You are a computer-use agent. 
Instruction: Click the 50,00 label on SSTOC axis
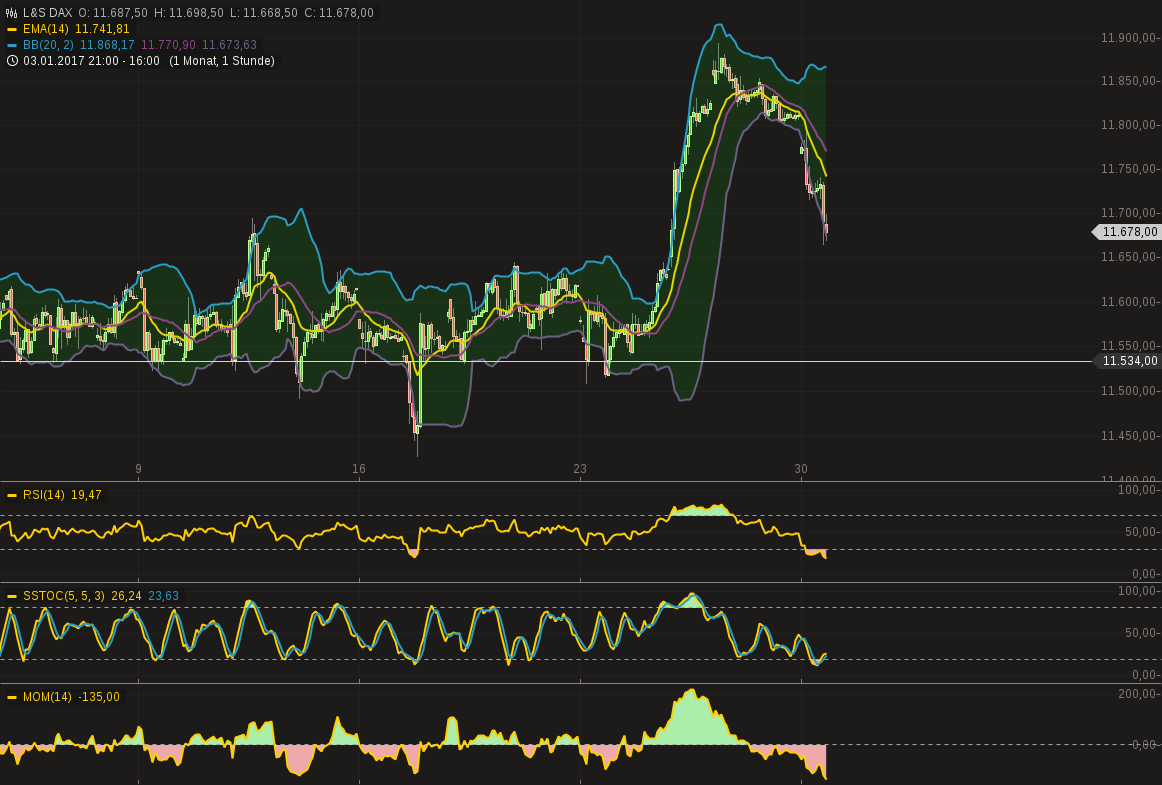pyautogui.click(x=1141, y=632)
